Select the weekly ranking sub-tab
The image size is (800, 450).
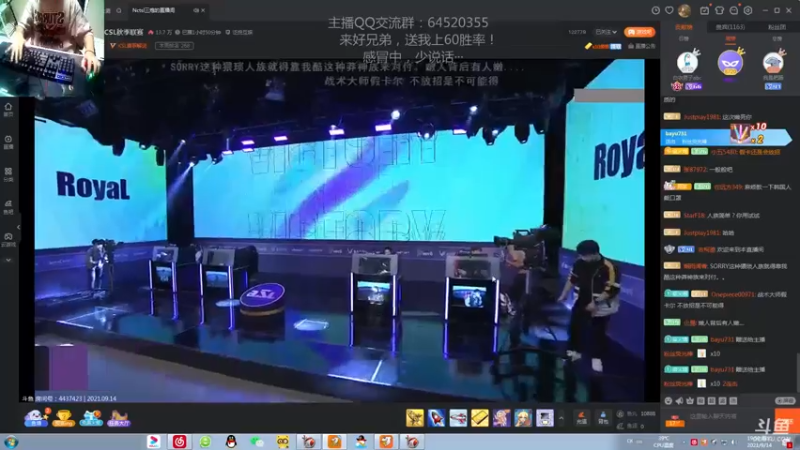point(731,39)
